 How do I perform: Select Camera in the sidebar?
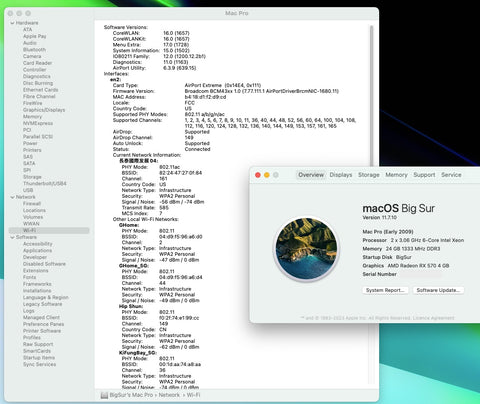pos(32,56)
